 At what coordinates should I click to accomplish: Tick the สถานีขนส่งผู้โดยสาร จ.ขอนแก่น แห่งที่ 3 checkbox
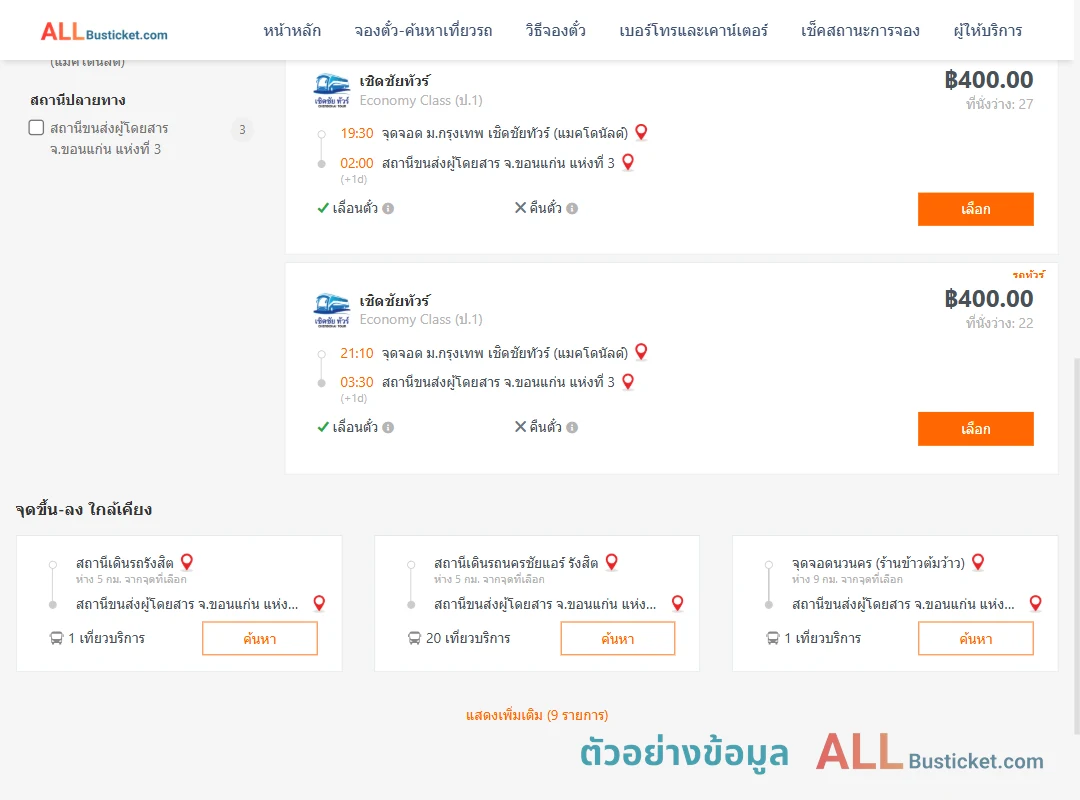(x=37, y=127)
